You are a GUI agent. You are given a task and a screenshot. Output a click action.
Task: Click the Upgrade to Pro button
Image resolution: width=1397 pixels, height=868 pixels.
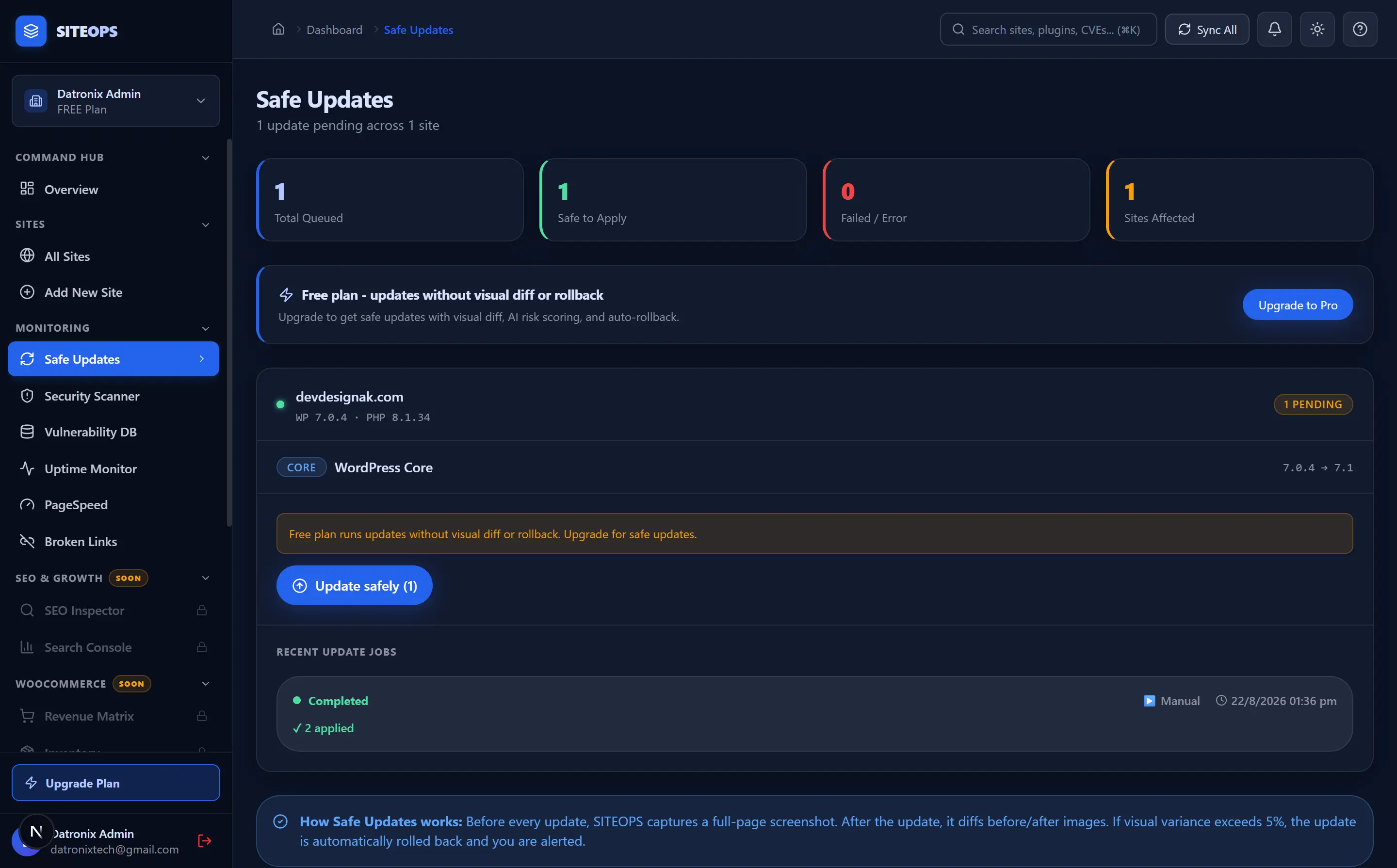(x=1298, y=305)
